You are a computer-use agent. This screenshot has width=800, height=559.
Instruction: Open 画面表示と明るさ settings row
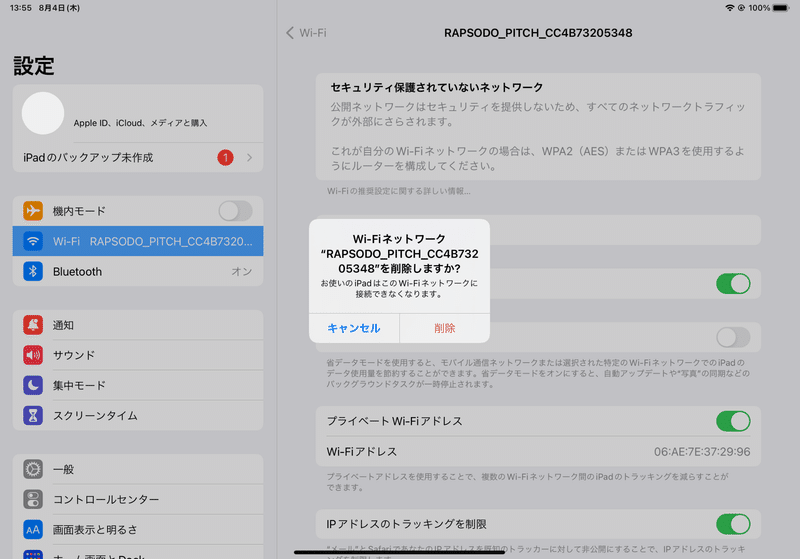click(x=138, y=529)
